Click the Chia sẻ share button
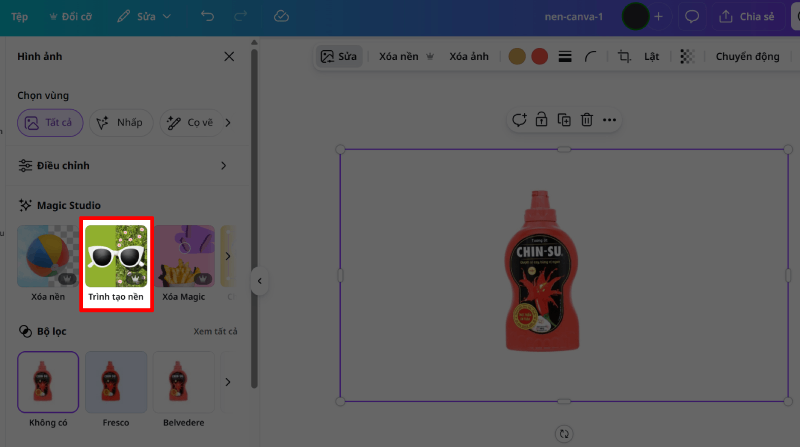800x447 pixels. (x=746, y=17)
